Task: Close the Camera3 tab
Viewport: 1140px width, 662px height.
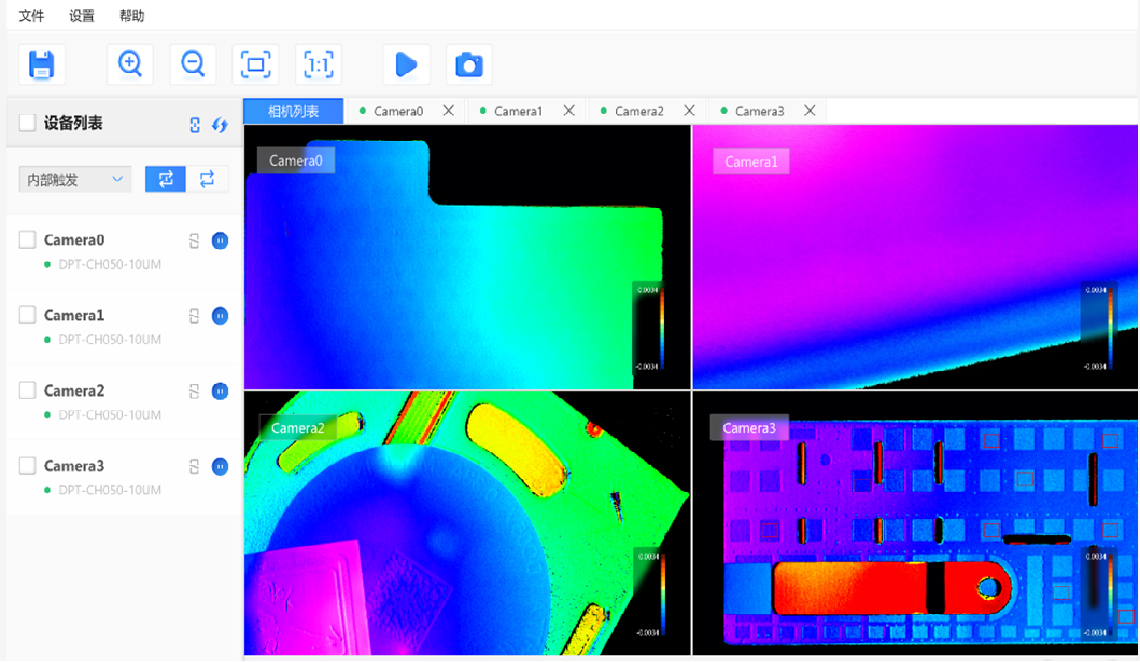Action: click(809, 110)
